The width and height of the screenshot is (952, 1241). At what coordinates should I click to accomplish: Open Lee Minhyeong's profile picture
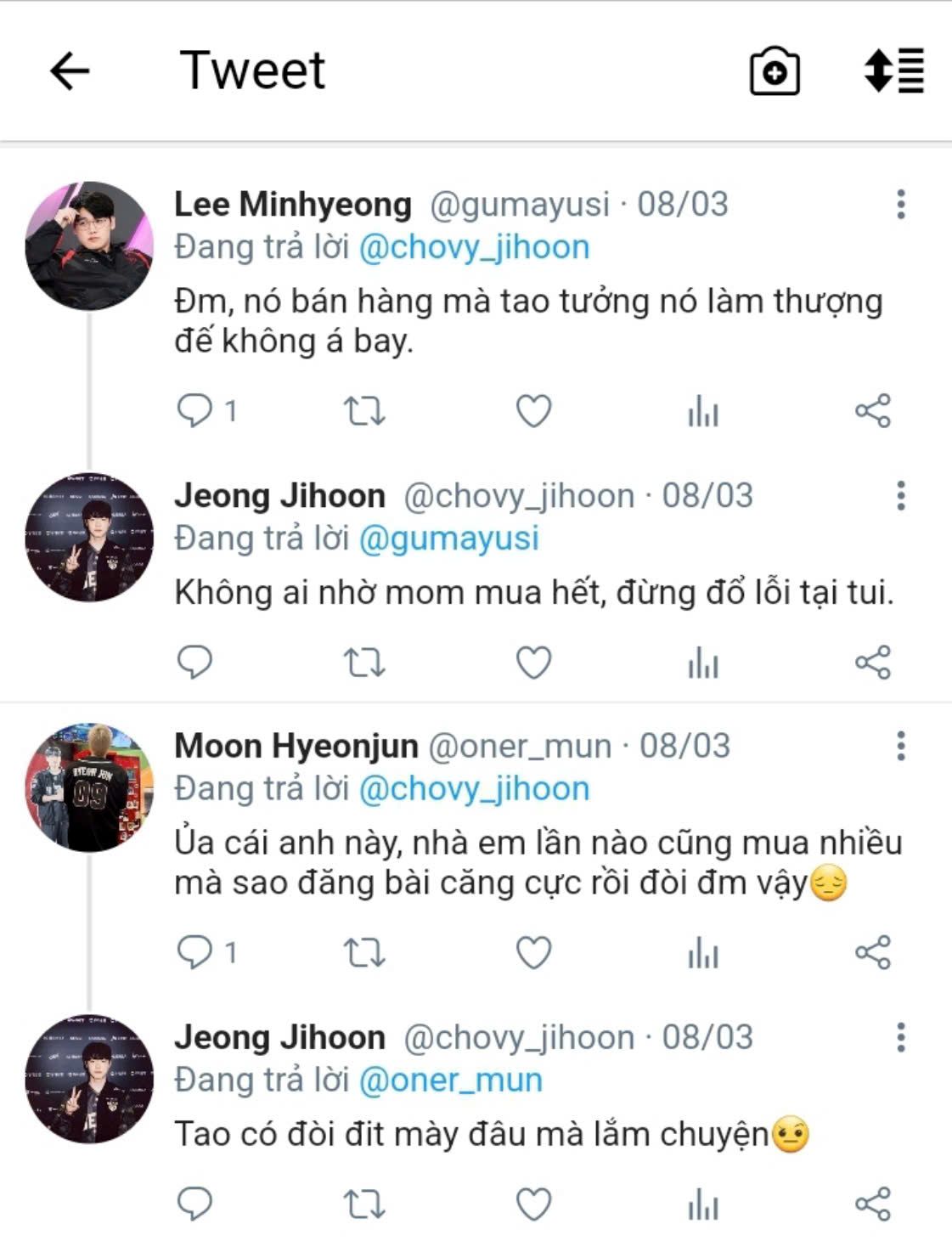[x=89, y=245]
